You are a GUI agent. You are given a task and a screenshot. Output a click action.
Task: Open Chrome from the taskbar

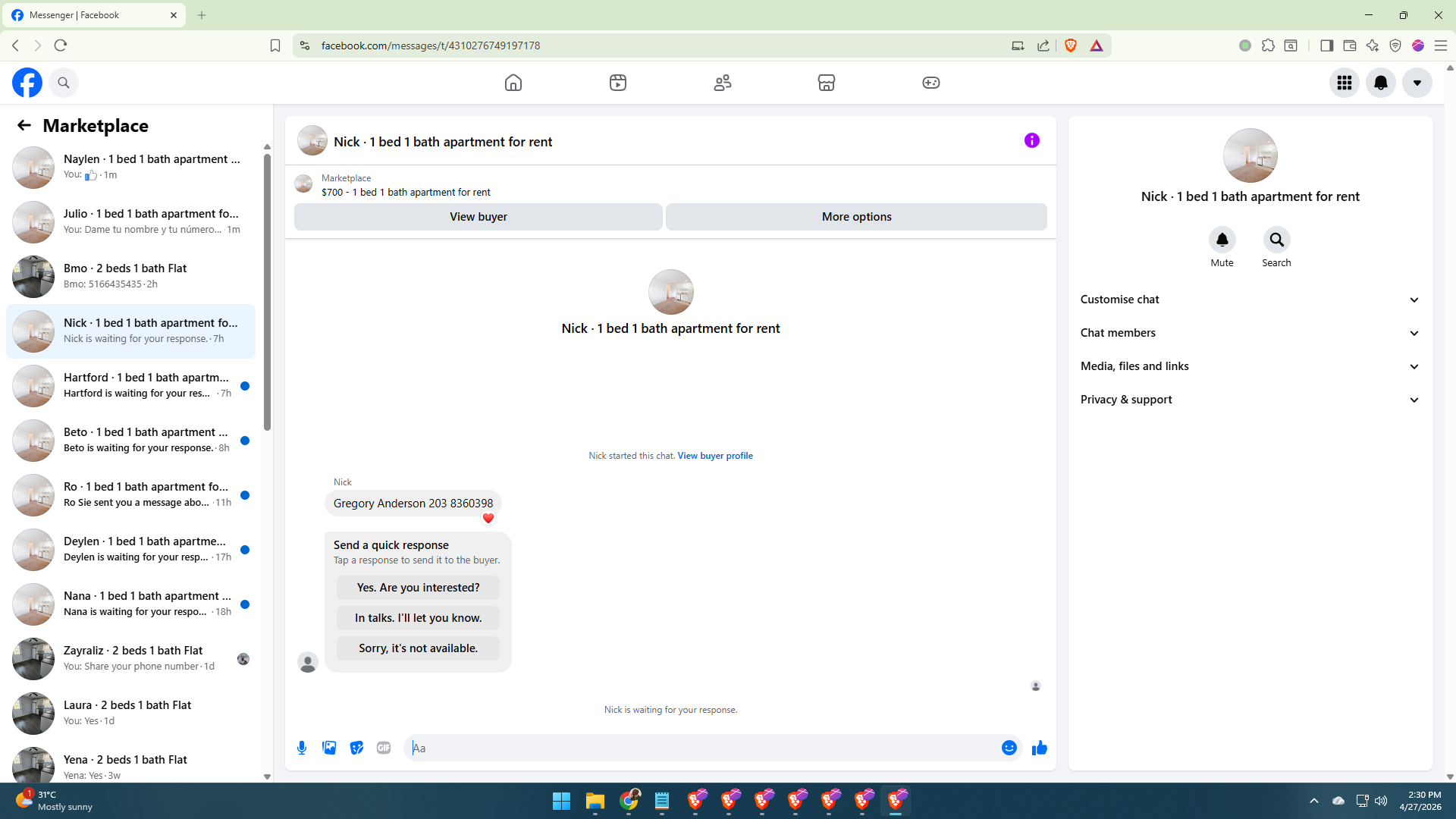coord(629,801)
